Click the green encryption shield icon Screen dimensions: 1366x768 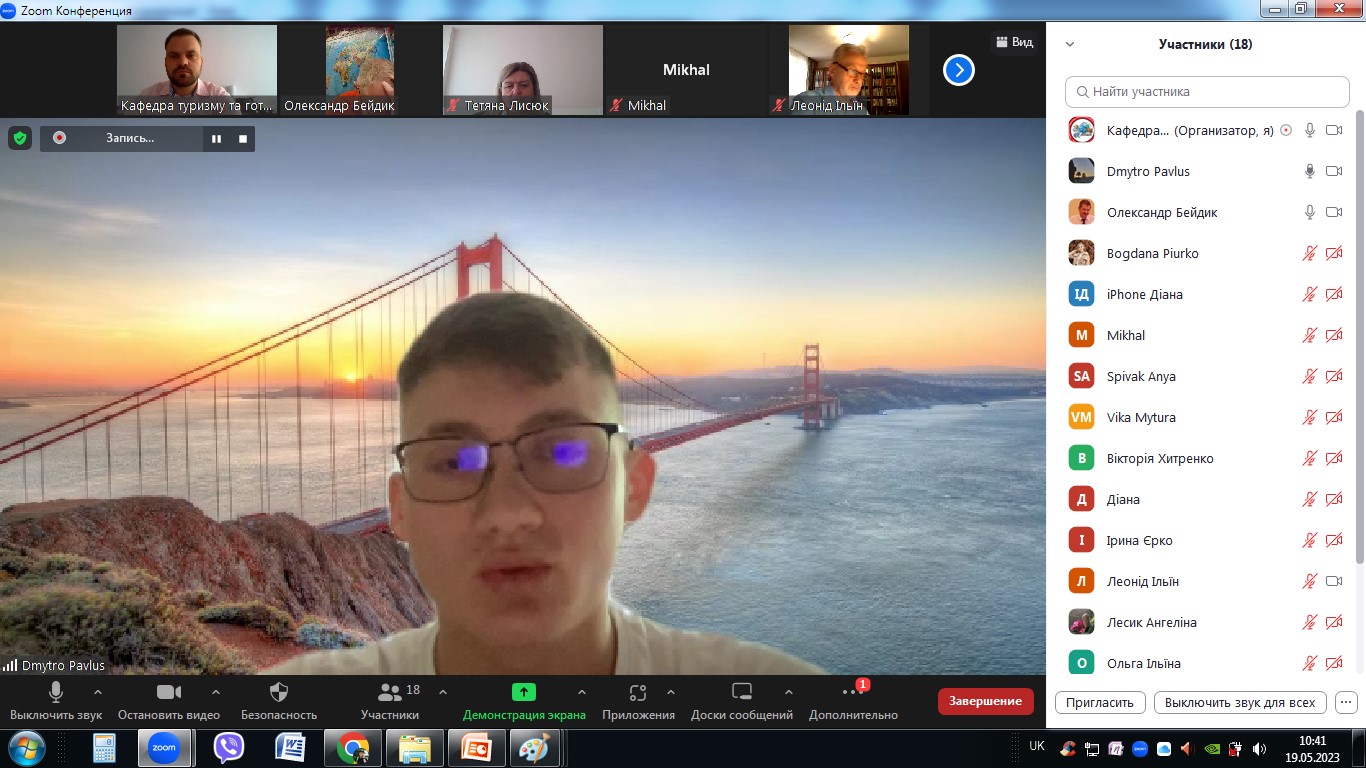20,138
